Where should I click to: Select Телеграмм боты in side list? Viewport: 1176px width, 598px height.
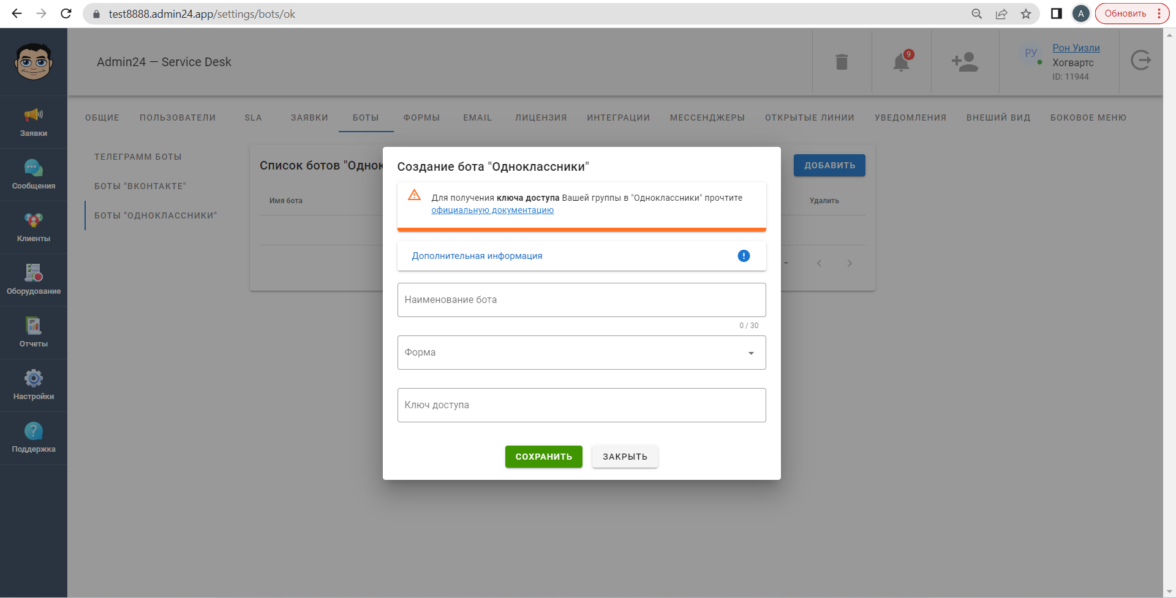point(138,158)
